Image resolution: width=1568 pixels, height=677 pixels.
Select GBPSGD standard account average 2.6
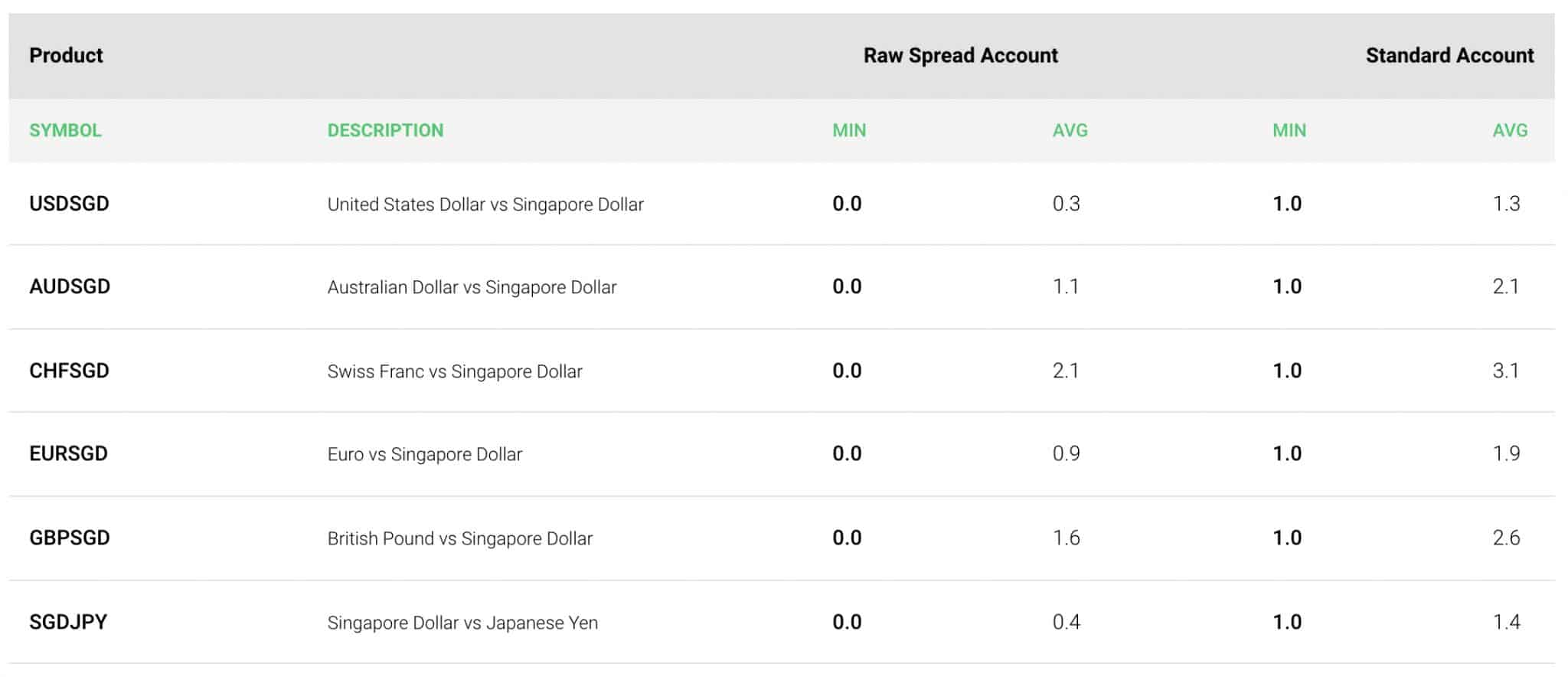click(x=1507, y=538)
